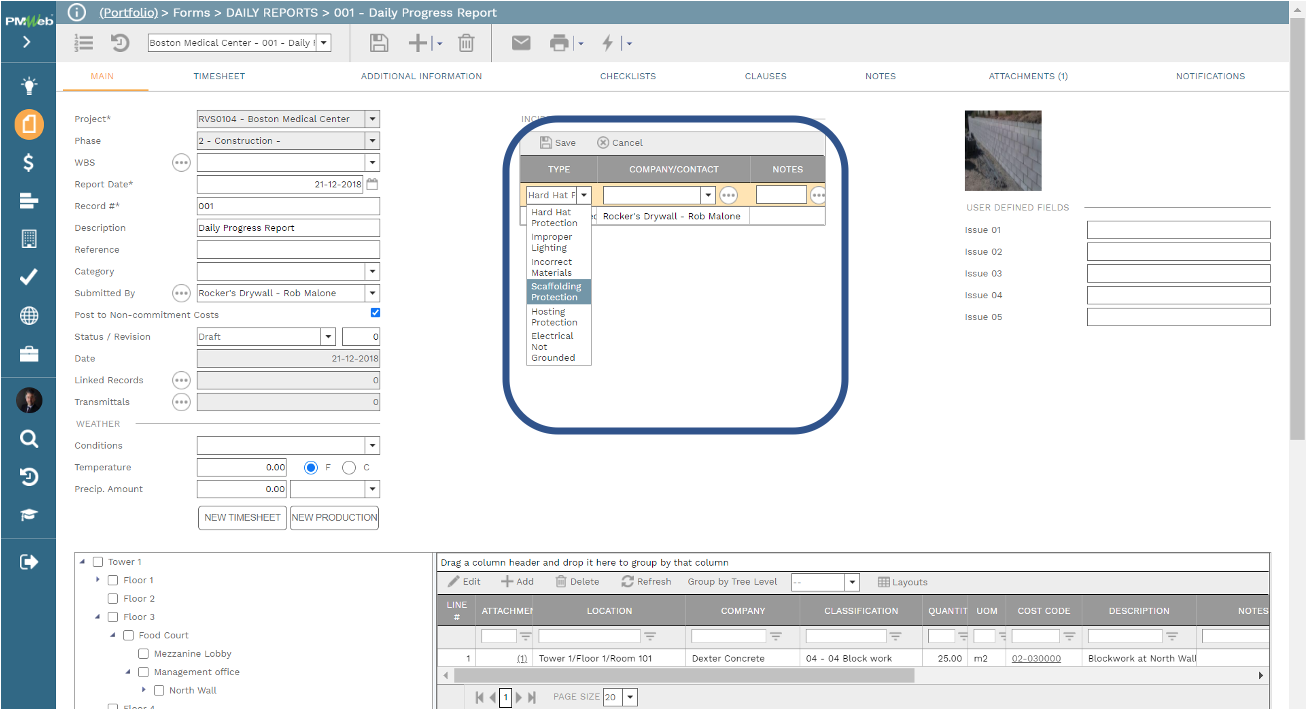The height and width of the screenshot is (710, 1308).
Task: Collapse the Tower 1 tree node
Action: (x=82, y=562)
